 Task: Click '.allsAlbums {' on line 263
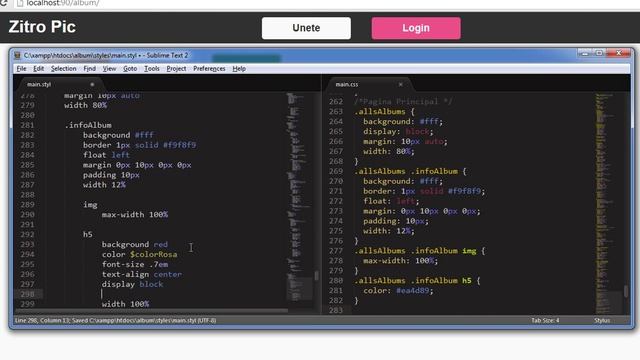(x=384, y=111)
